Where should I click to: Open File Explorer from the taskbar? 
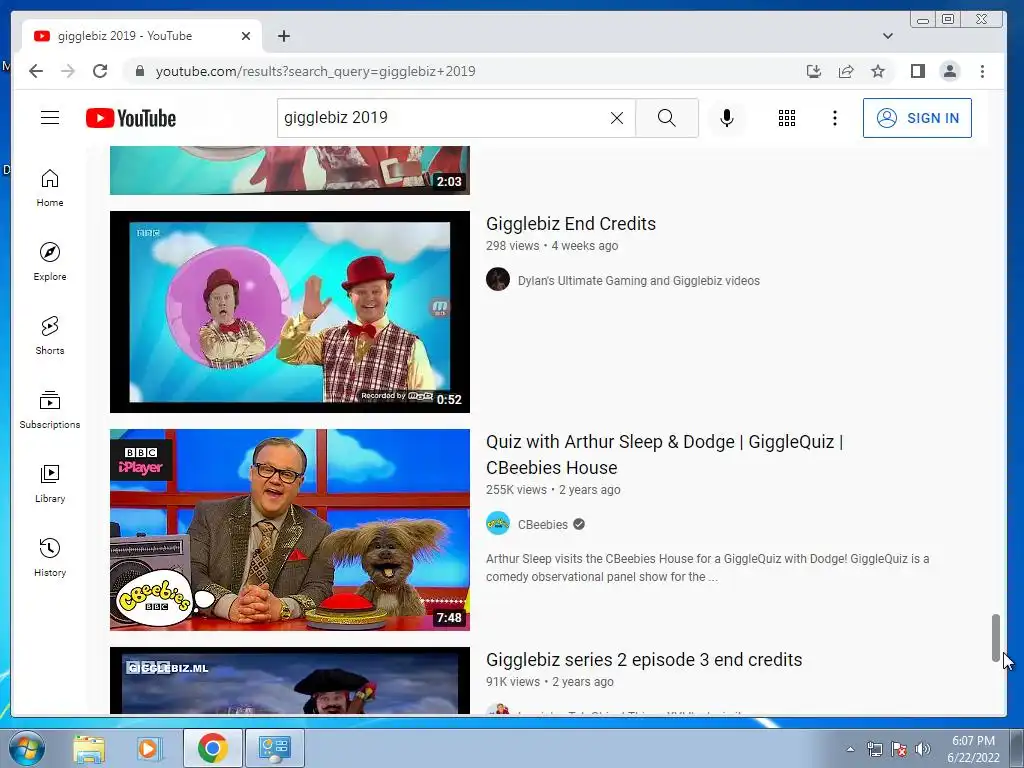[x=89, y=748]
